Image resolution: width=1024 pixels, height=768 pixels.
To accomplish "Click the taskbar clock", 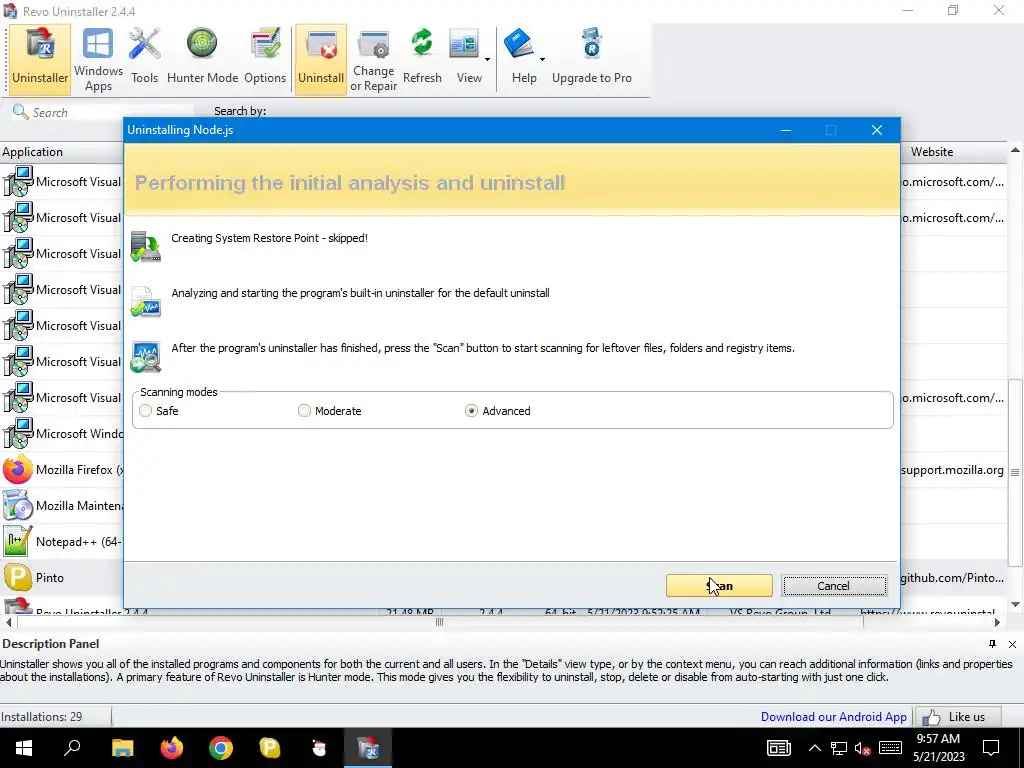I will 938,748.
